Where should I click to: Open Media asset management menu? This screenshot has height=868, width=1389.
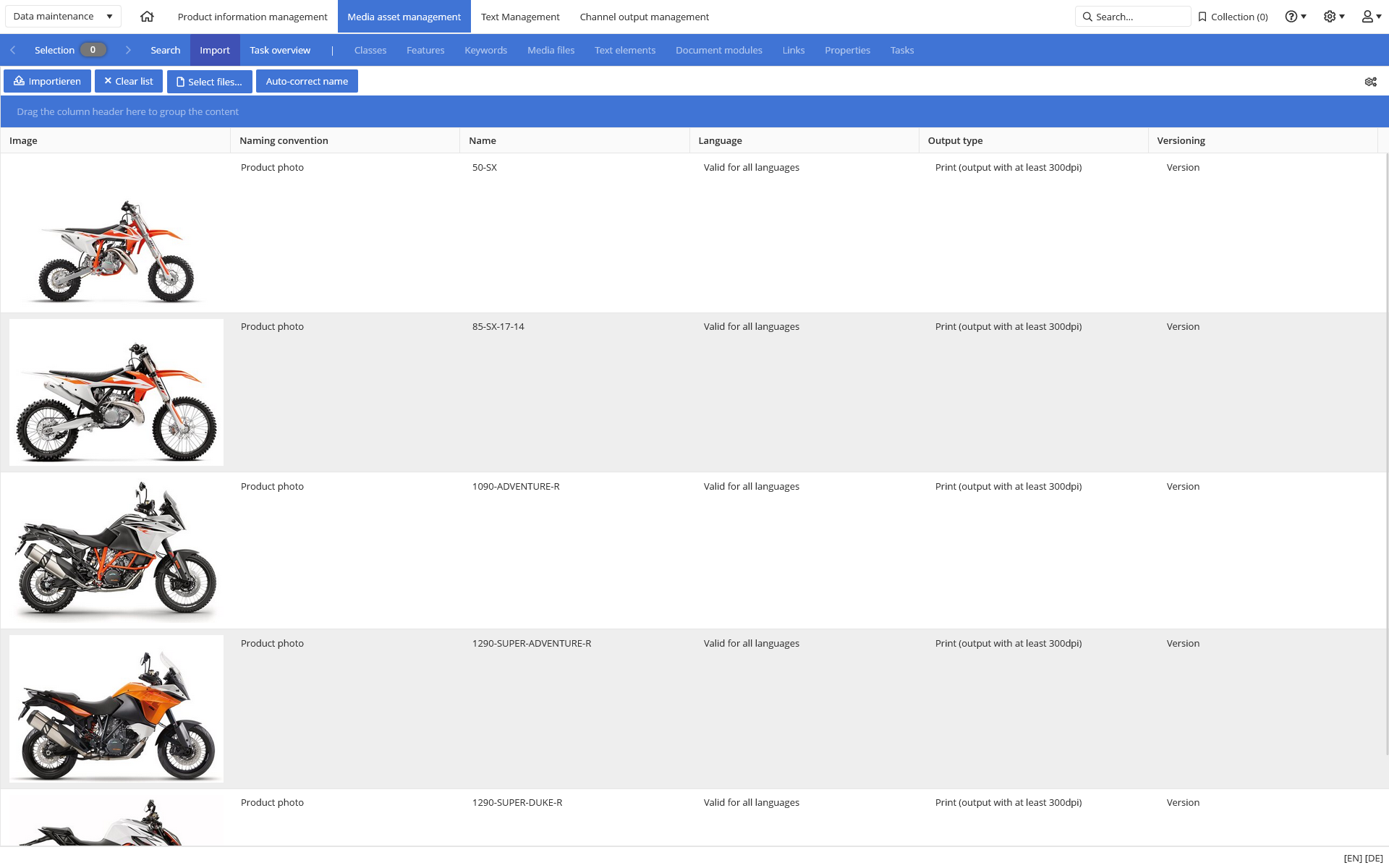pyautogui.click(x=404, y=17)
